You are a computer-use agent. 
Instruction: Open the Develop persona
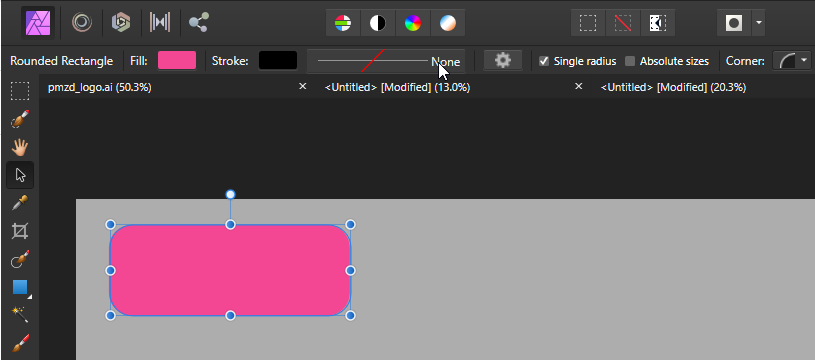coord(121,22)
